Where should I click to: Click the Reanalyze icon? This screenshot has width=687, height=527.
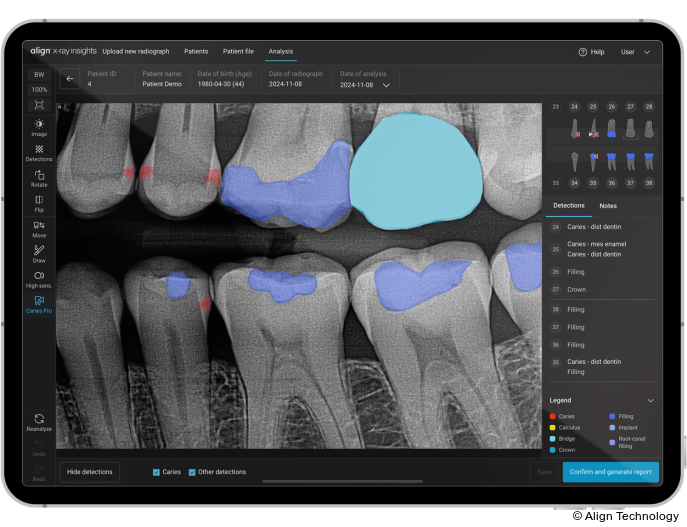39,419
